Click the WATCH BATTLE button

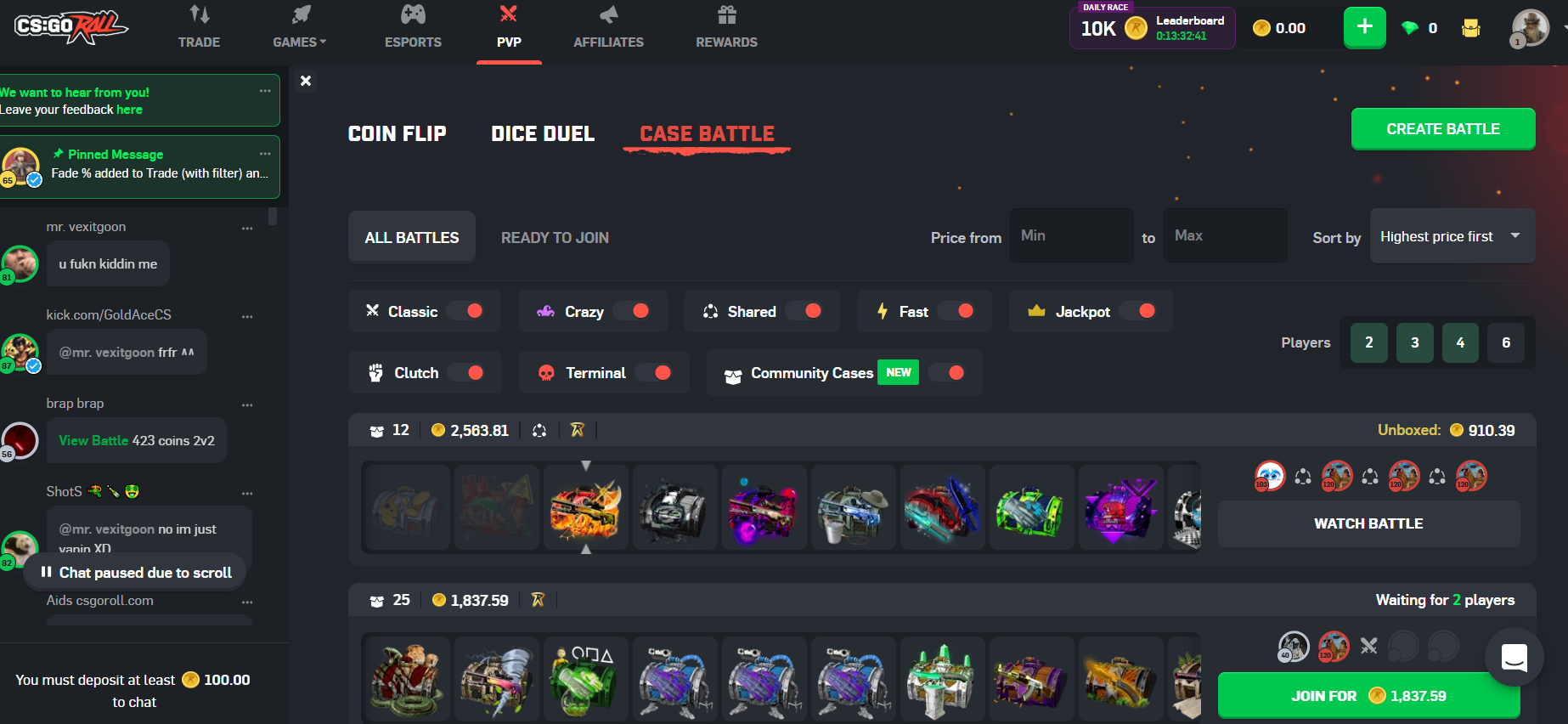1368,523
